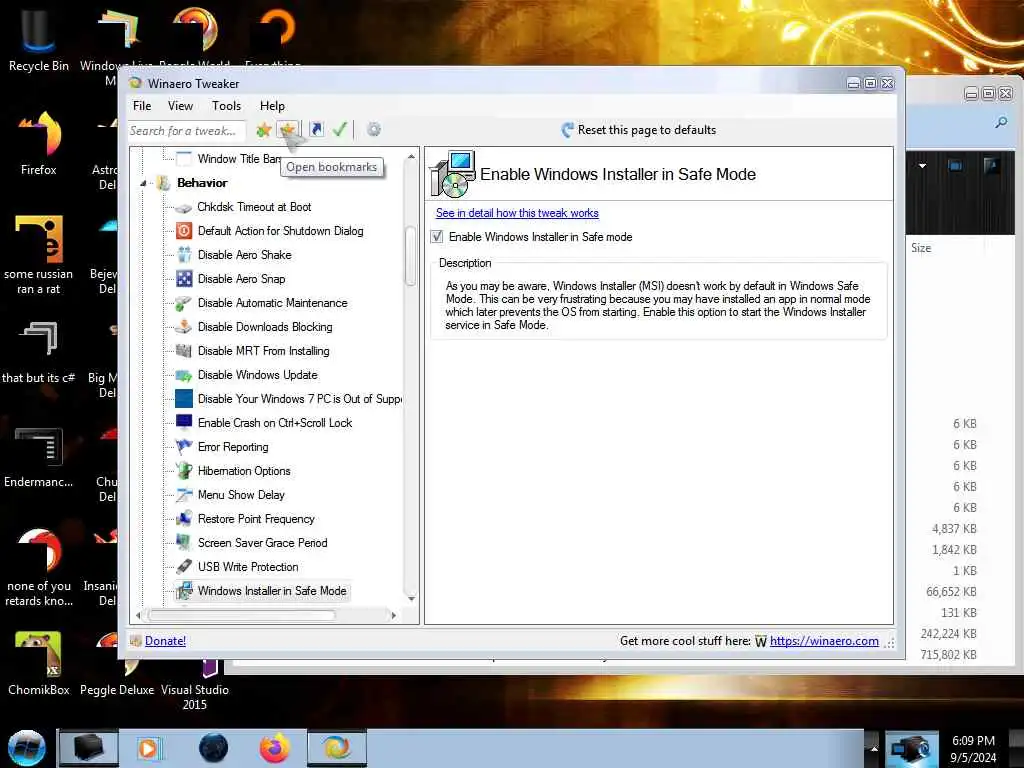Click the Disable Windows Update icon
Image resolution: width=1024 pixels, height=768 pixels.
(184, 375)
